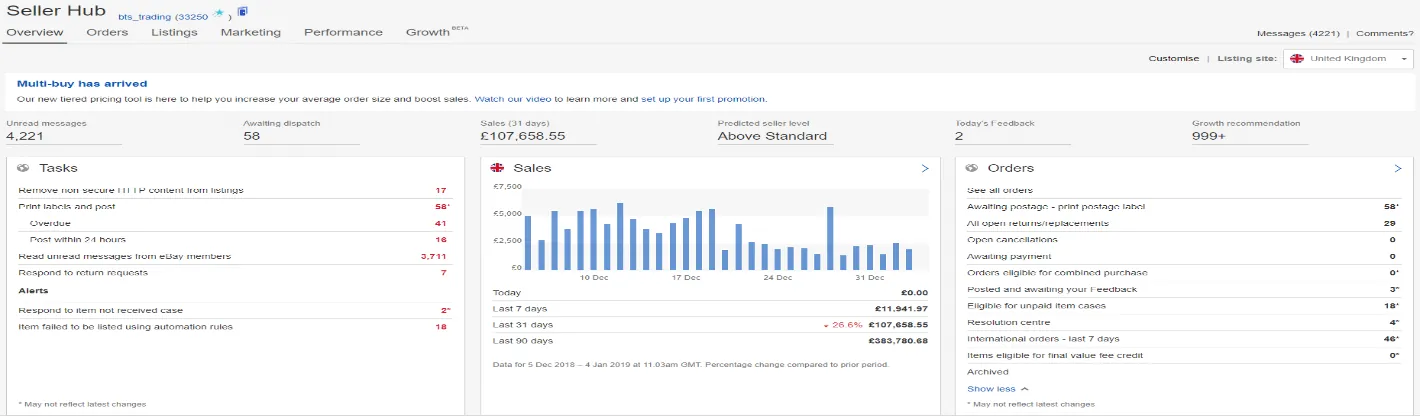Screen dimensions: 1420x416
Task: Click the gear icon in Tasks panel header
Action: pyautogui.click(x=23, y=168)
